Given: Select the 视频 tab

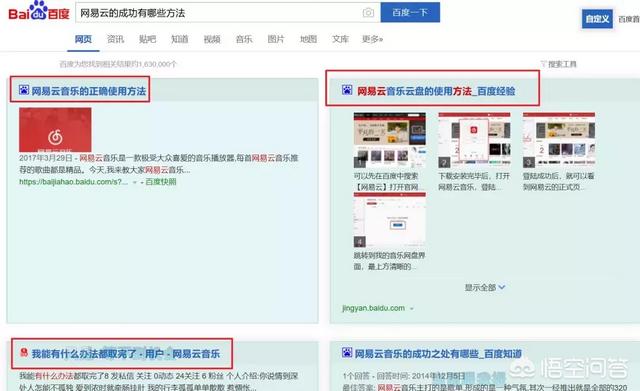Looking at the screenshot, I should [x=212, y=39].
